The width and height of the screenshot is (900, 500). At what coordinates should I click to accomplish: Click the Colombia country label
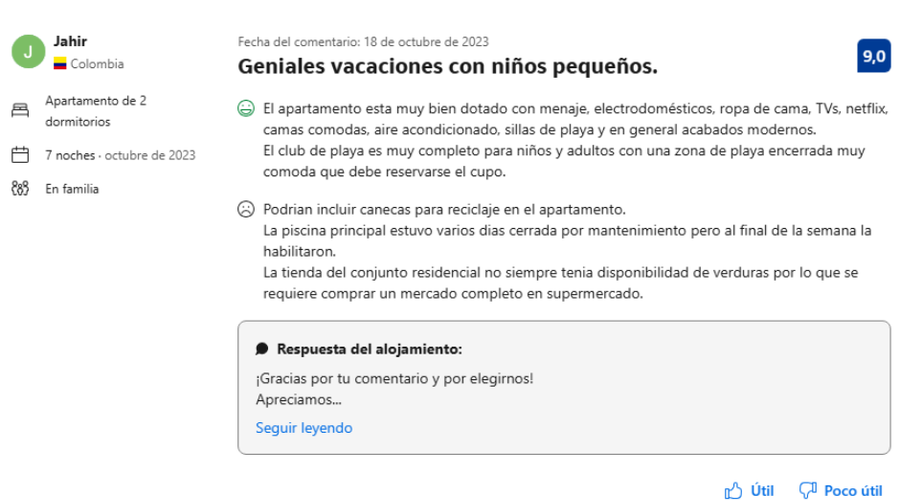[97, 64]
